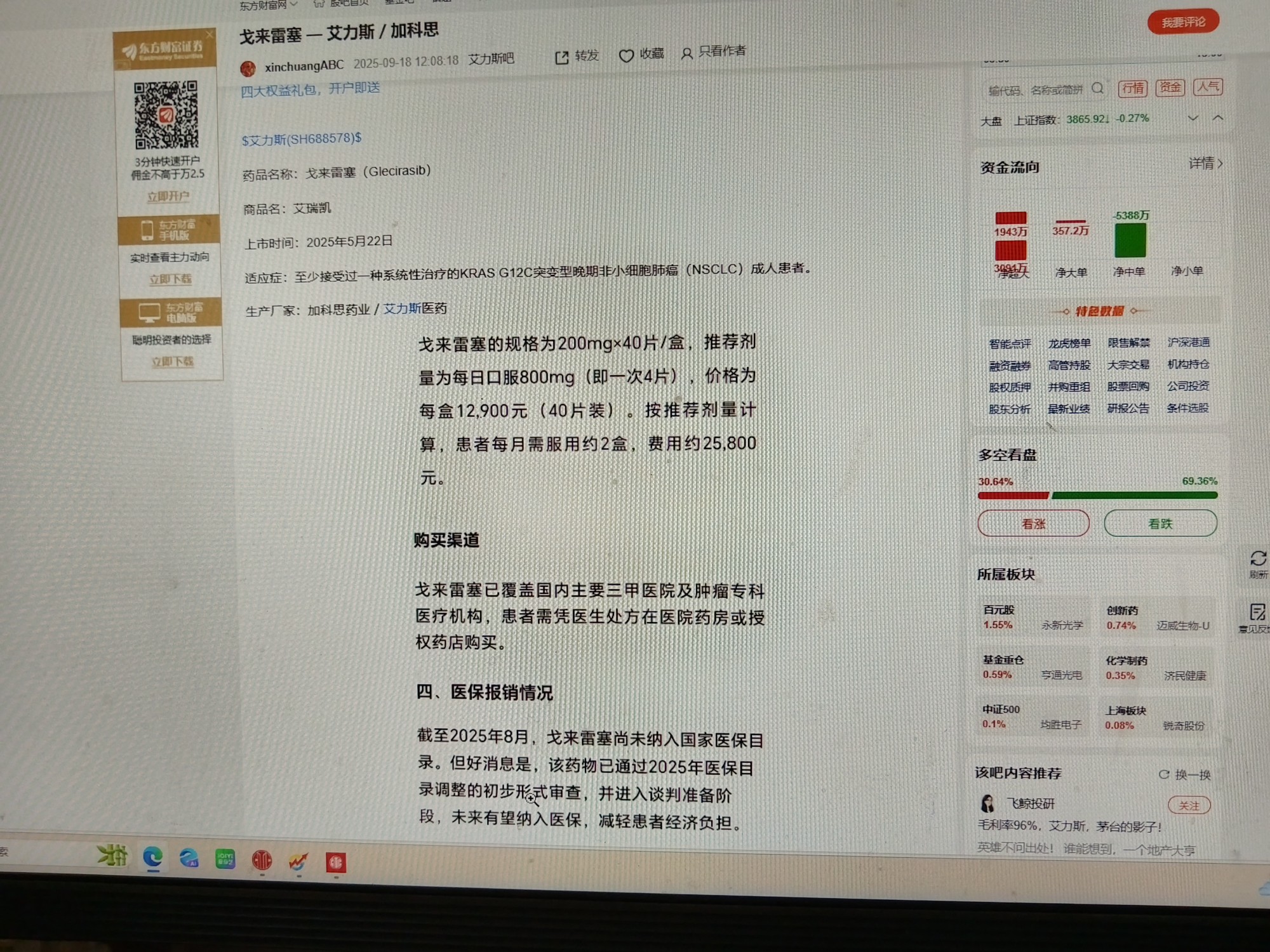Open 股票回购 data
This screenshot has width=1270, height=952.
click(1128, 387)
